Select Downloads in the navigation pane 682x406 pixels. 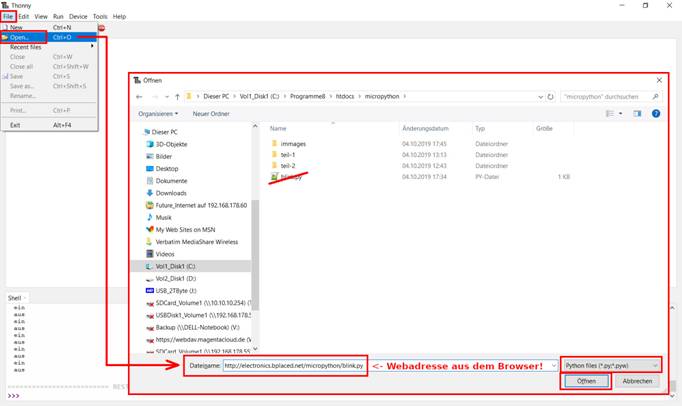coord(171,192)
